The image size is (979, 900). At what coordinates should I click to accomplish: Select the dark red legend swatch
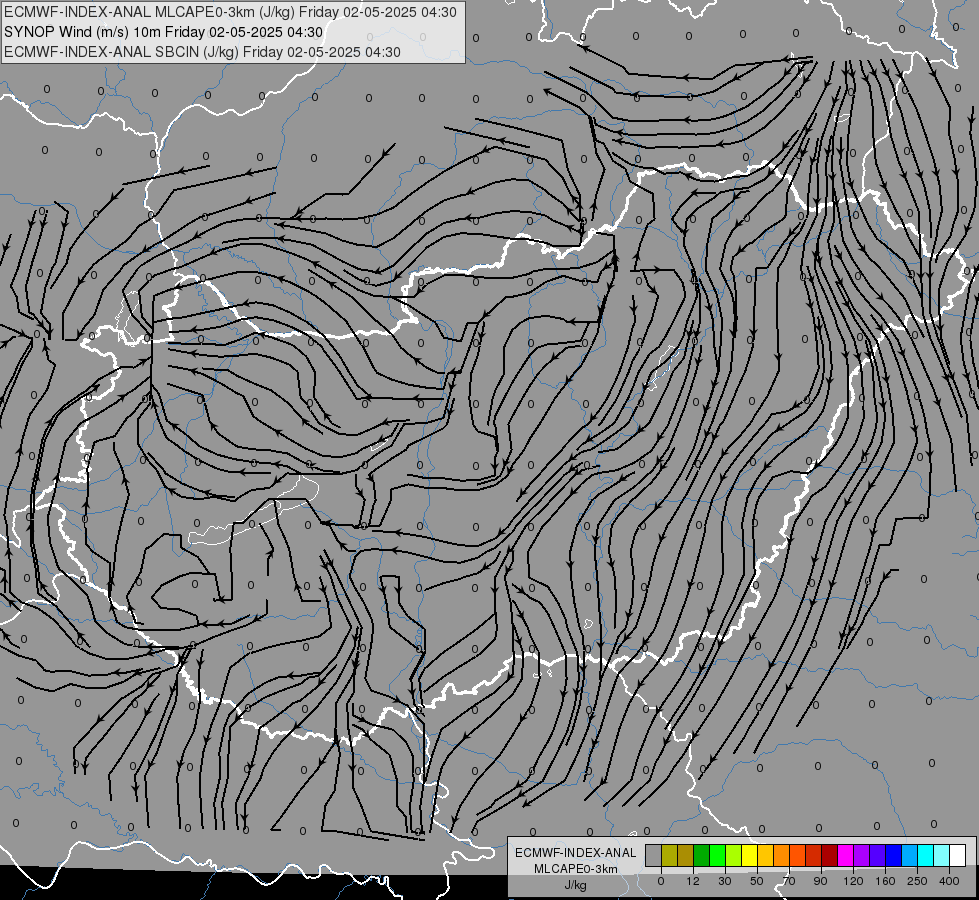830,855
